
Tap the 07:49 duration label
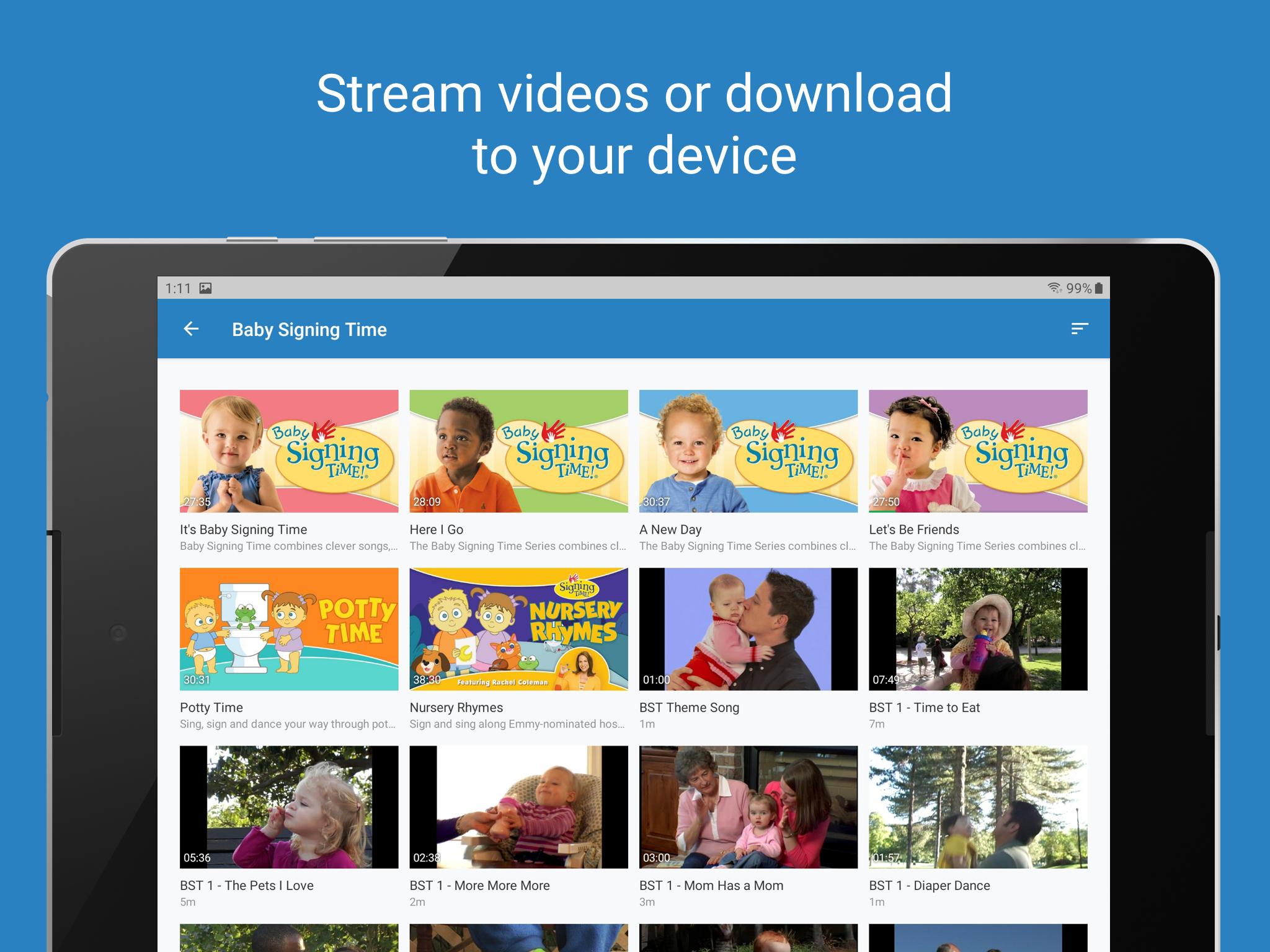tap(886, 680)
